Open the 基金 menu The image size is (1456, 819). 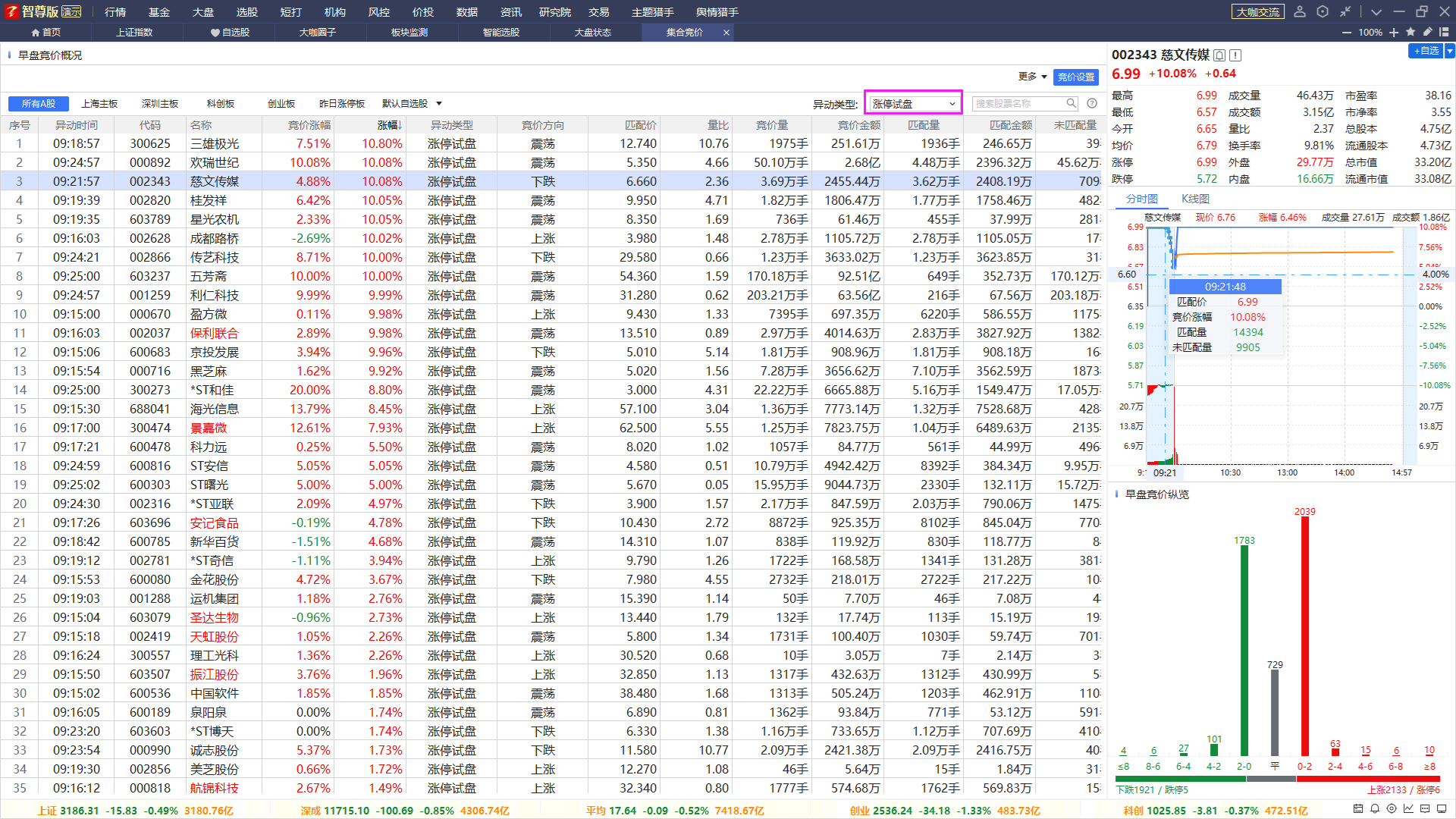point(159,11)
